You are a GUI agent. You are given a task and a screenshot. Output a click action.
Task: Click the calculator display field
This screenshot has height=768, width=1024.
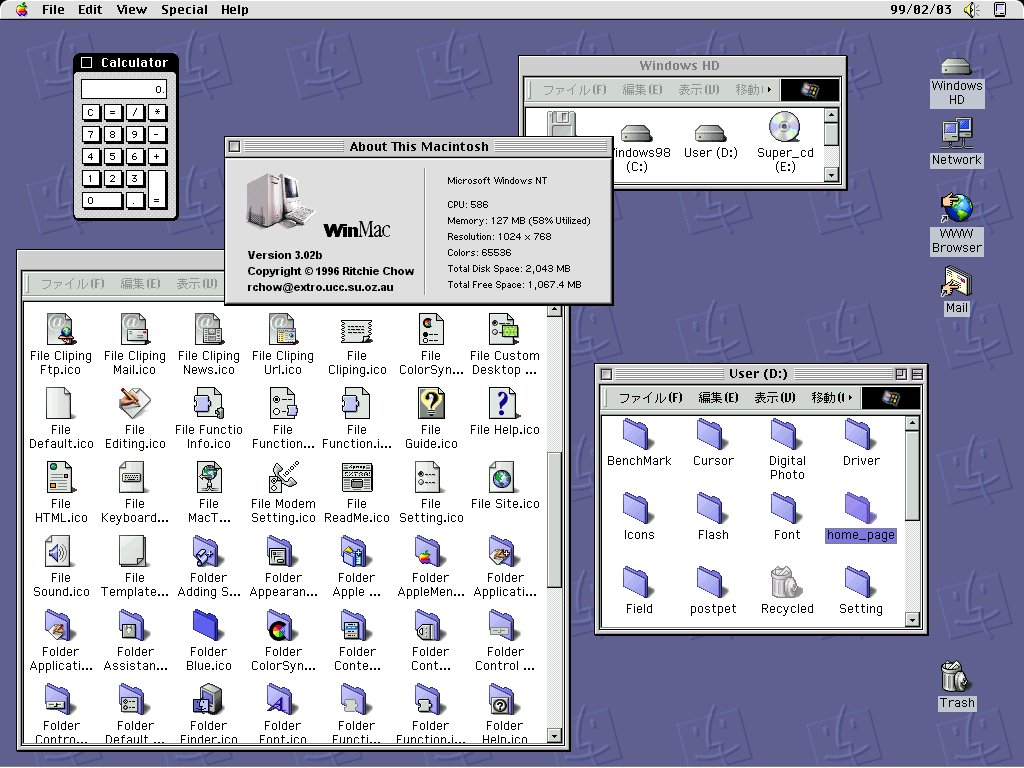coord(125,90)
